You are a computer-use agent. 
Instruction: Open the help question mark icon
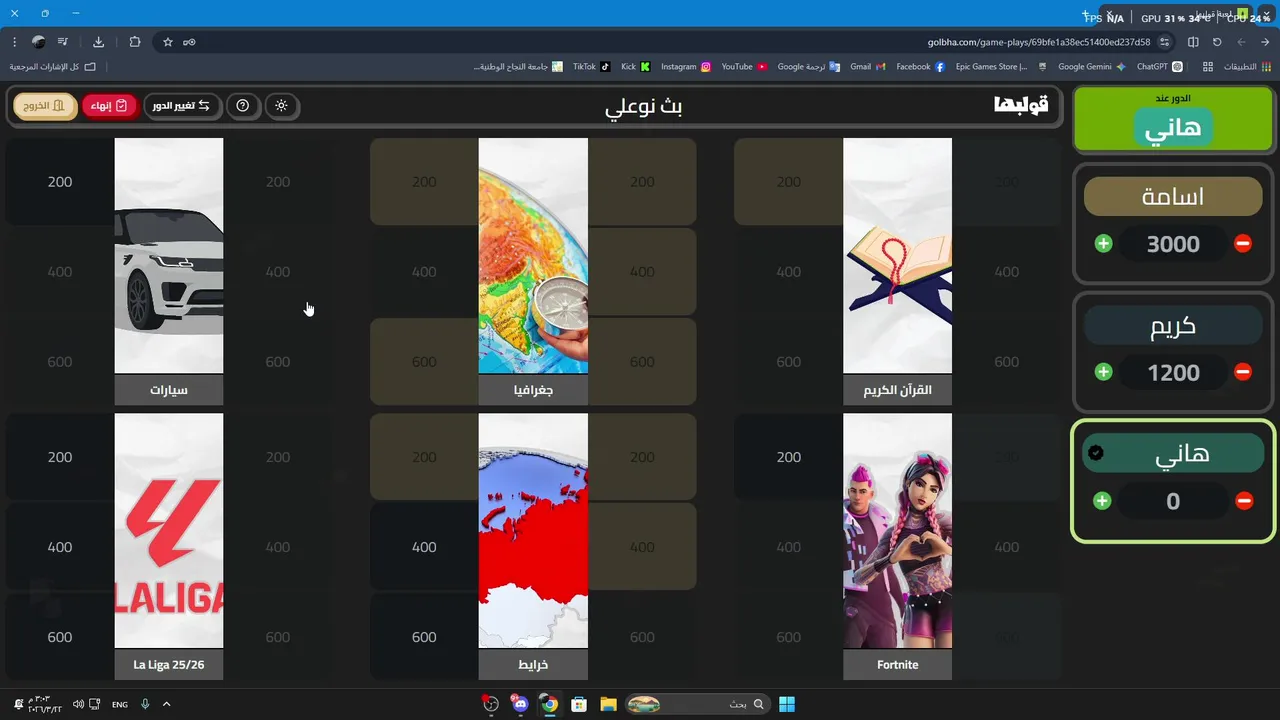(243, 105)
